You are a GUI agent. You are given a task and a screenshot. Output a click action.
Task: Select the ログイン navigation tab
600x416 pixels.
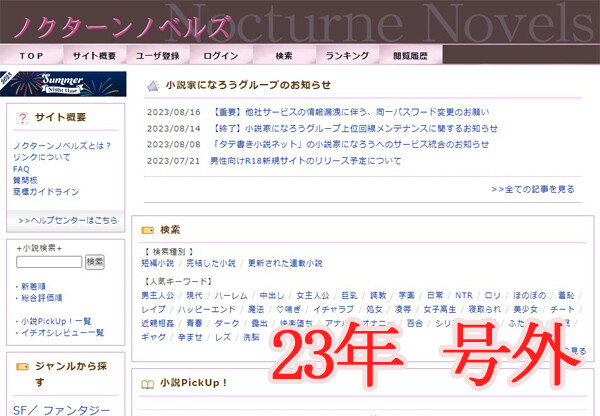coord(220,55)
